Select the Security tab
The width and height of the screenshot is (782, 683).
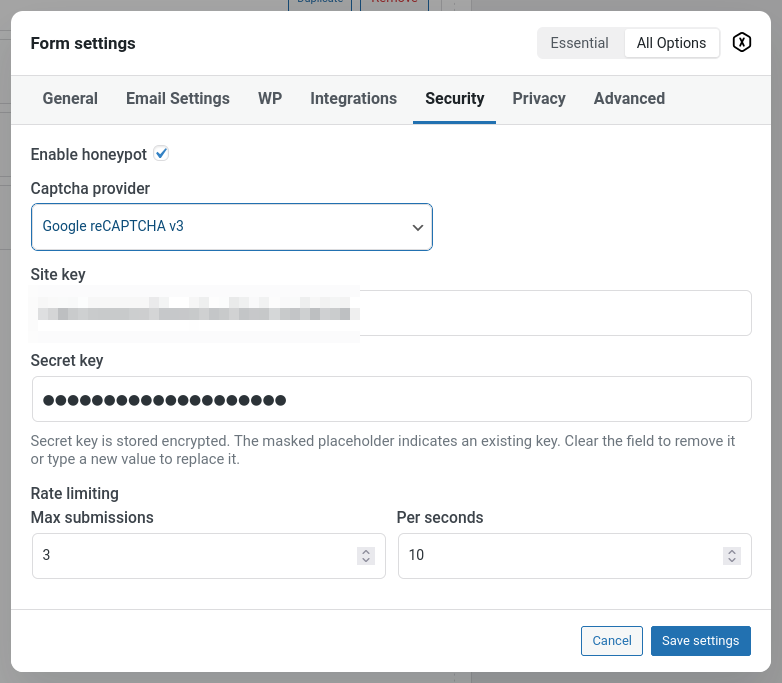click(x=454, y=98)
